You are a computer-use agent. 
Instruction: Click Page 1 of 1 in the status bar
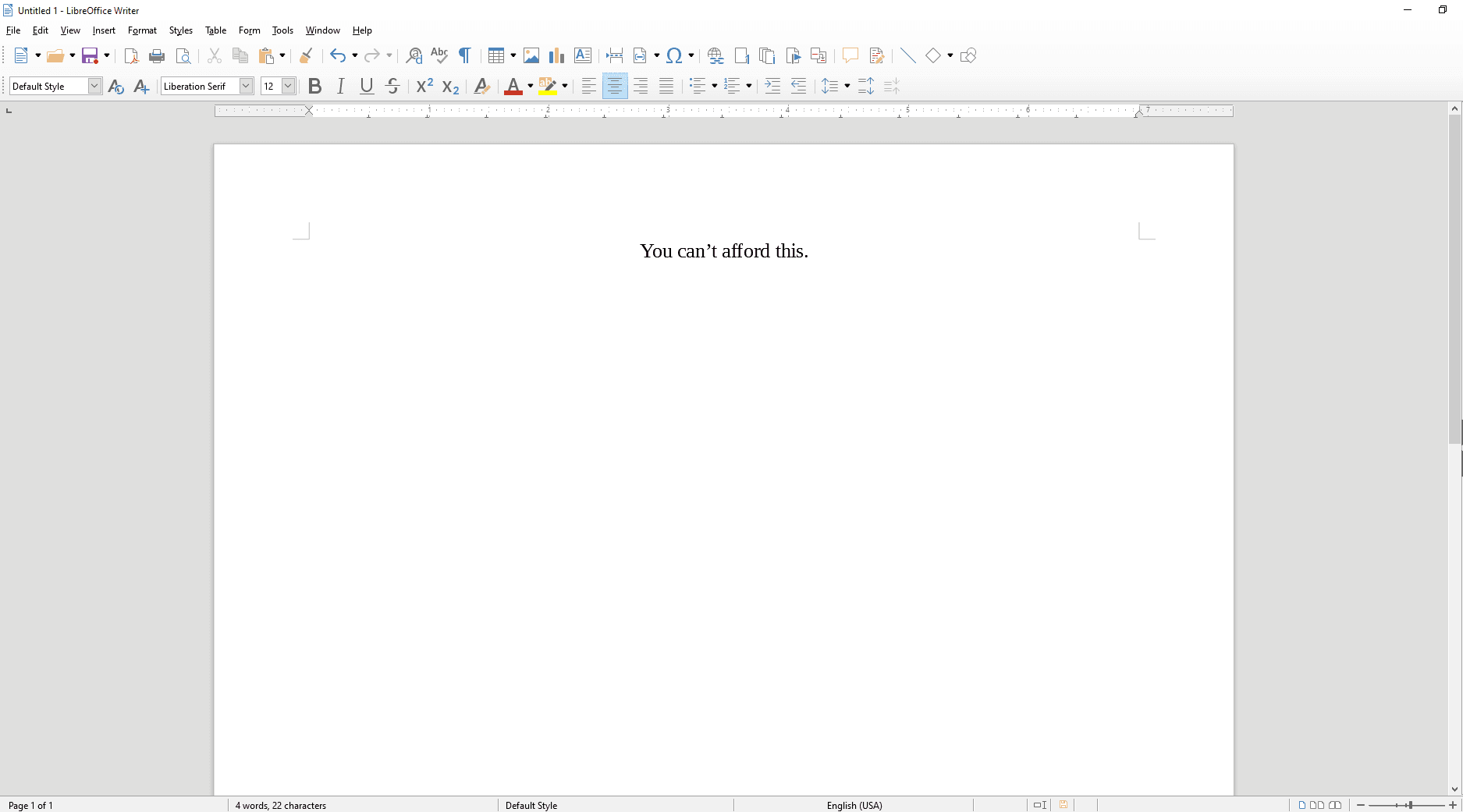30,805
